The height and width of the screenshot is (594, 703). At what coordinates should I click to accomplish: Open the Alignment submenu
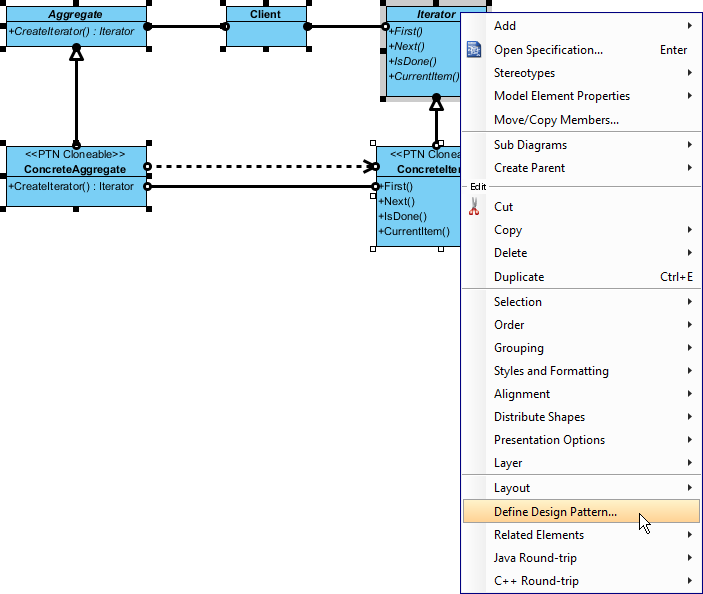581,394
